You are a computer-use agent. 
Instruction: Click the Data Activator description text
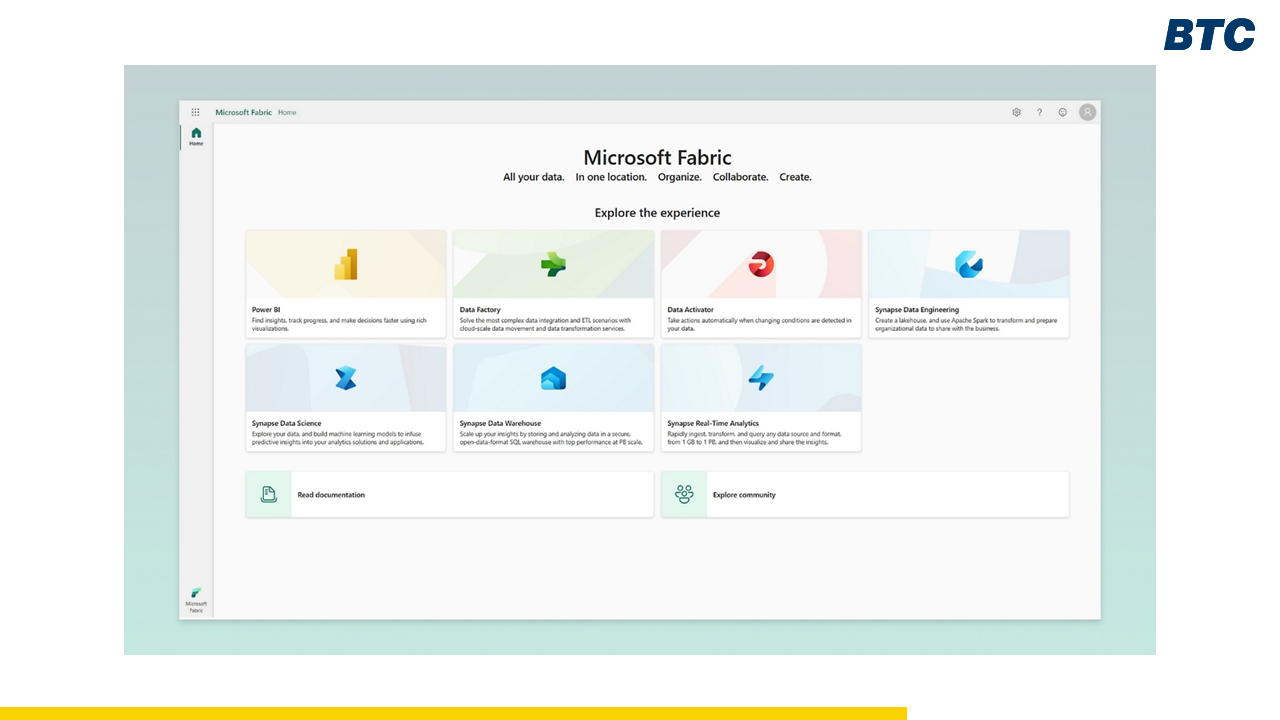pos(760,324)
